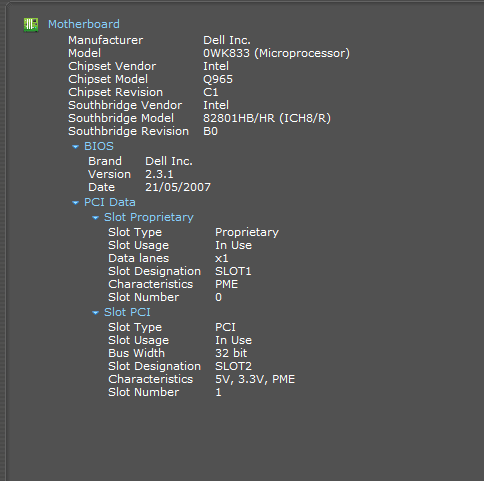This screenshot has height=481, width=484.
Task: Select Slot Number value 1
Action: tap(218, 392)
